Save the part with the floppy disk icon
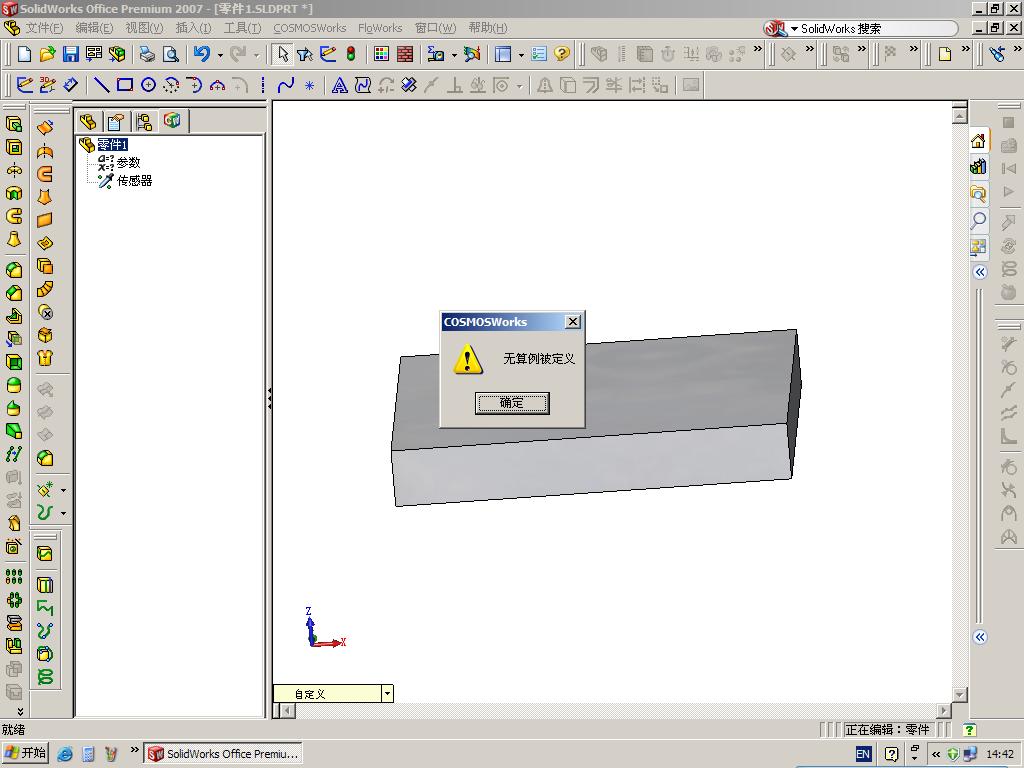The image size is (1024, 768). 71,54
